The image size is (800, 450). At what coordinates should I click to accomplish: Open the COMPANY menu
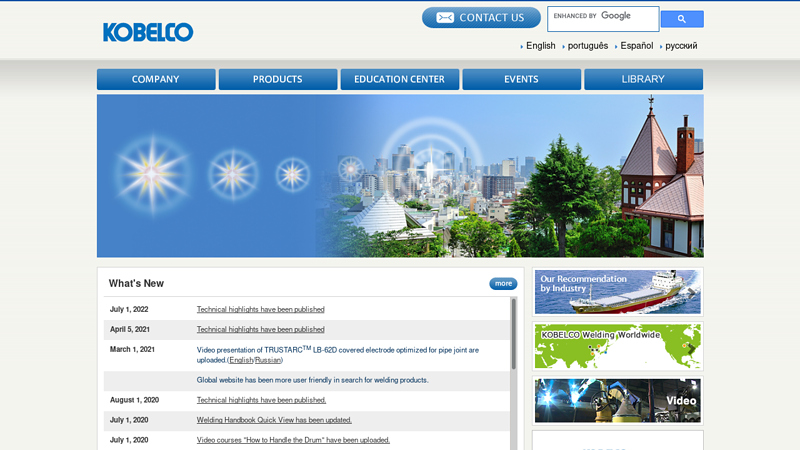click(156, 79)
